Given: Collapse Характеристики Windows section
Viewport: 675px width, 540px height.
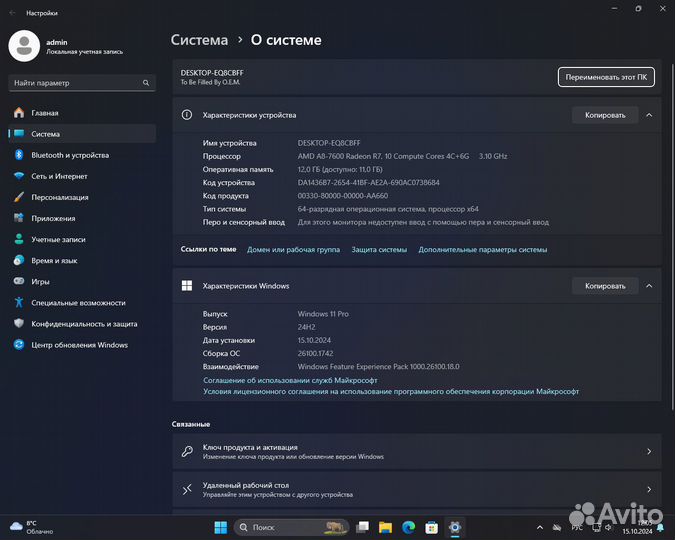Looking at the screenshot, I should [x=649, y=286].
